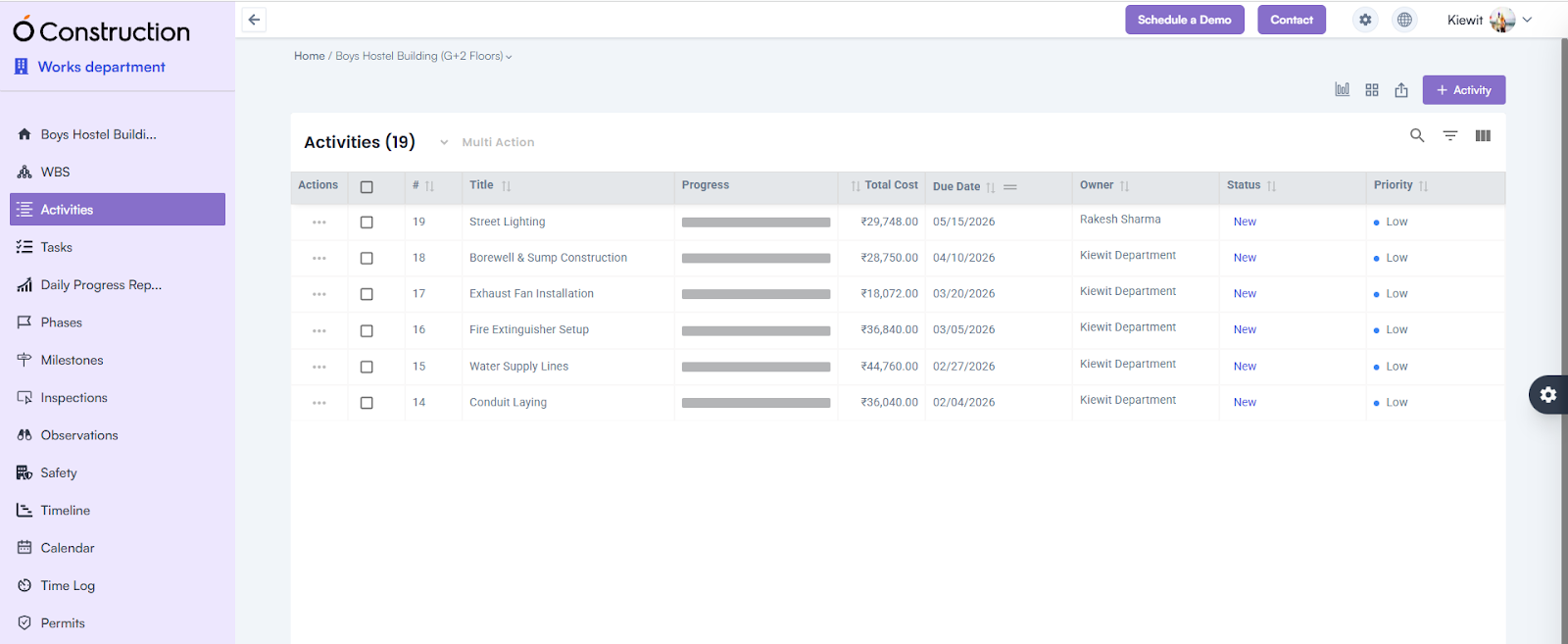Open Milestones in the sidebar
The height and width of the screenshot is (644, 1568).
click(x=72, y=360)
